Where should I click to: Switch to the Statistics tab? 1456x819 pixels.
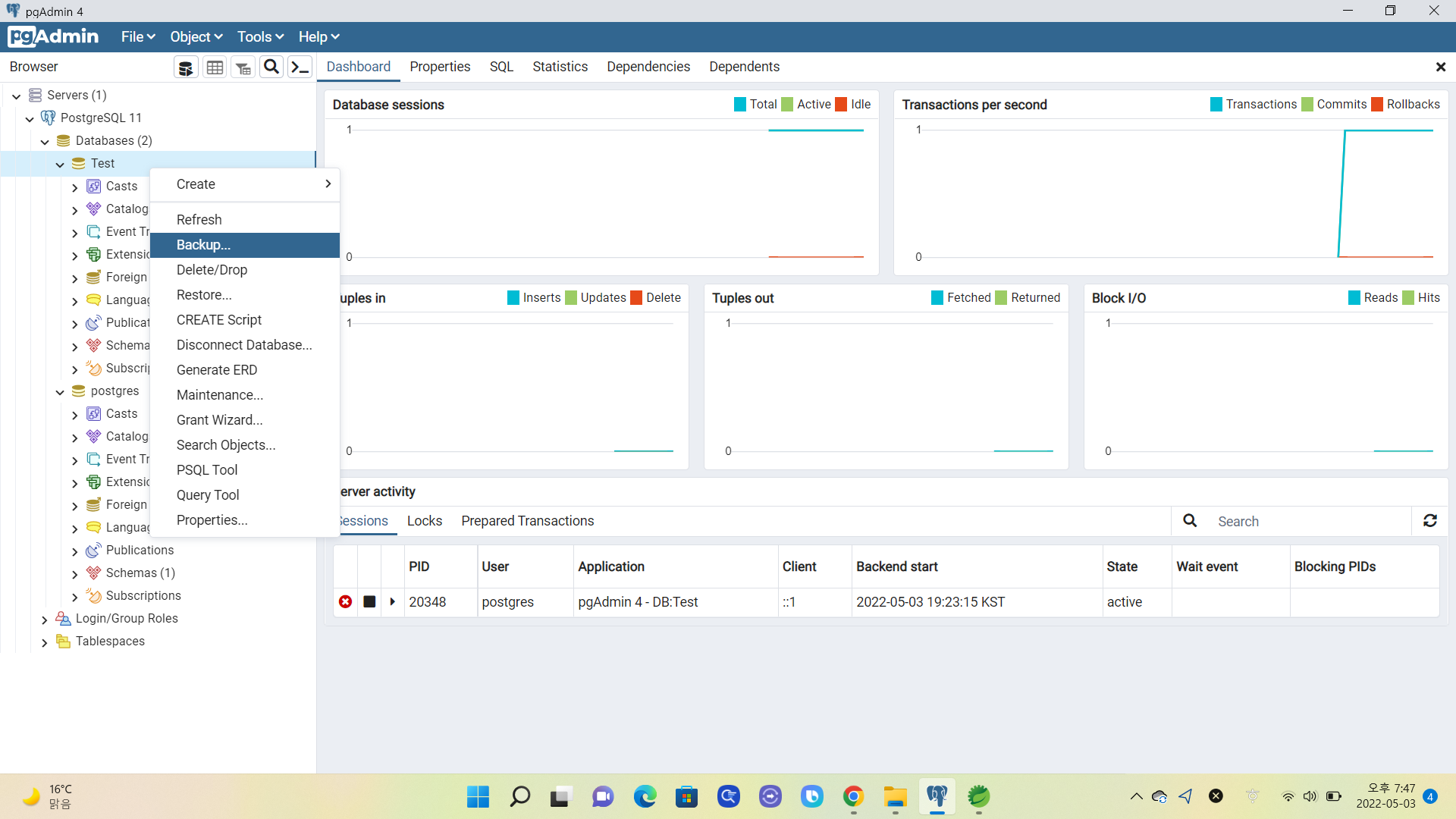(560, 67)
